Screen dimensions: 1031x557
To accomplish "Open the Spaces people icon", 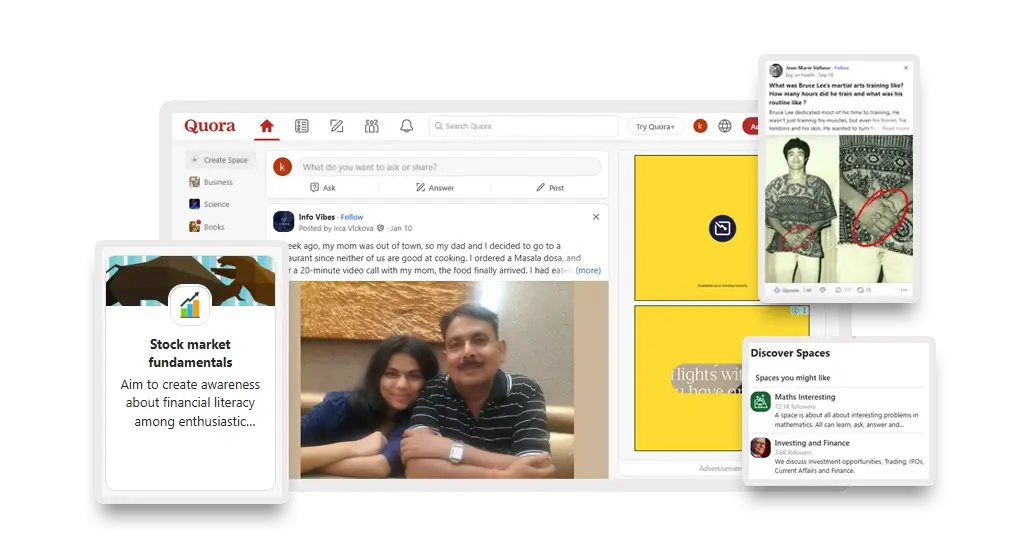I will tap(372, 126).
